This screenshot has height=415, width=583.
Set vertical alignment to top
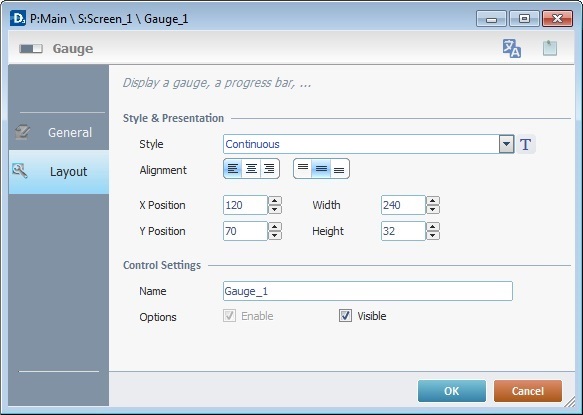click(x=303, y=169)
